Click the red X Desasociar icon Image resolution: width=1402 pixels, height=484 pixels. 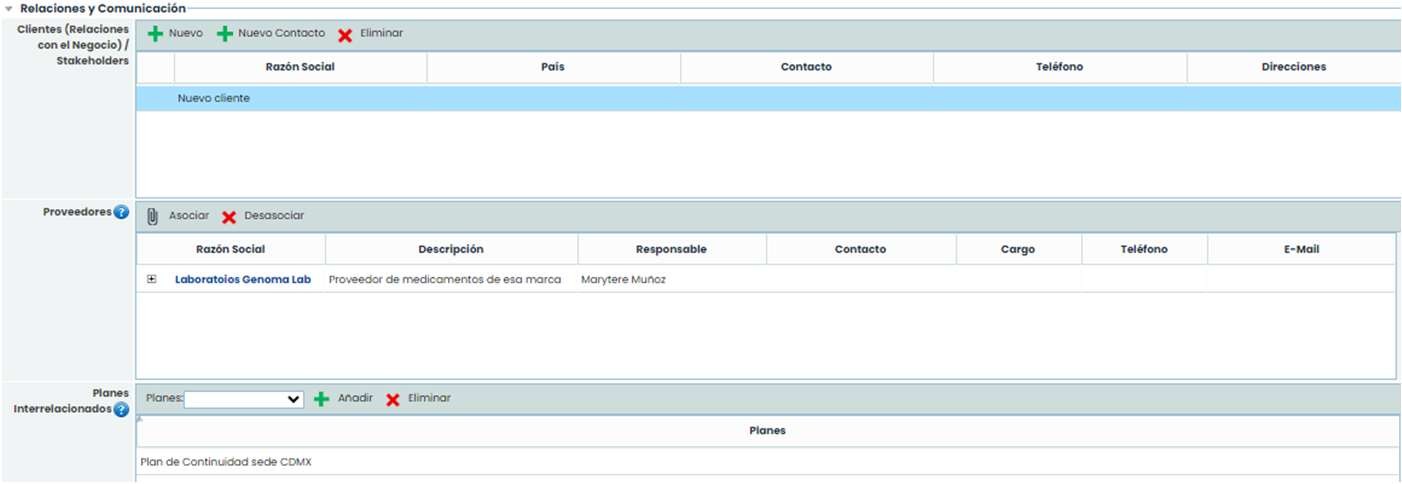[229, 217]
